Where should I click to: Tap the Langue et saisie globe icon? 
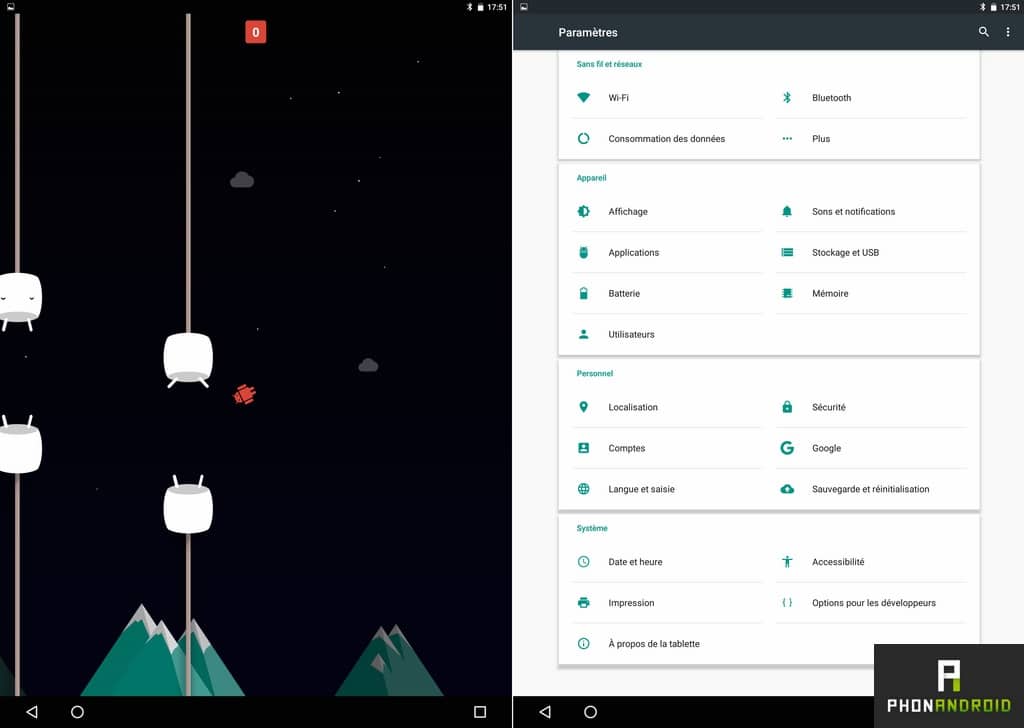(583, 489)
